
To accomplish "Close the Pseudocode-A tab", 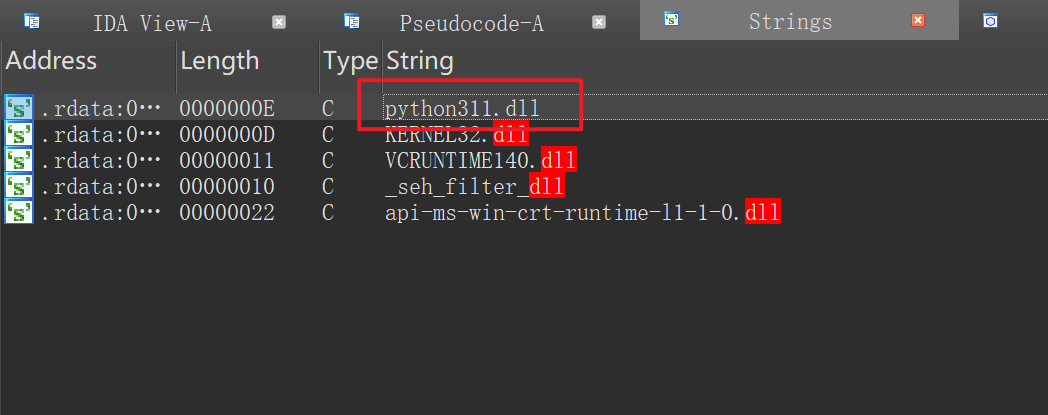I will click(x=599, y=22).
